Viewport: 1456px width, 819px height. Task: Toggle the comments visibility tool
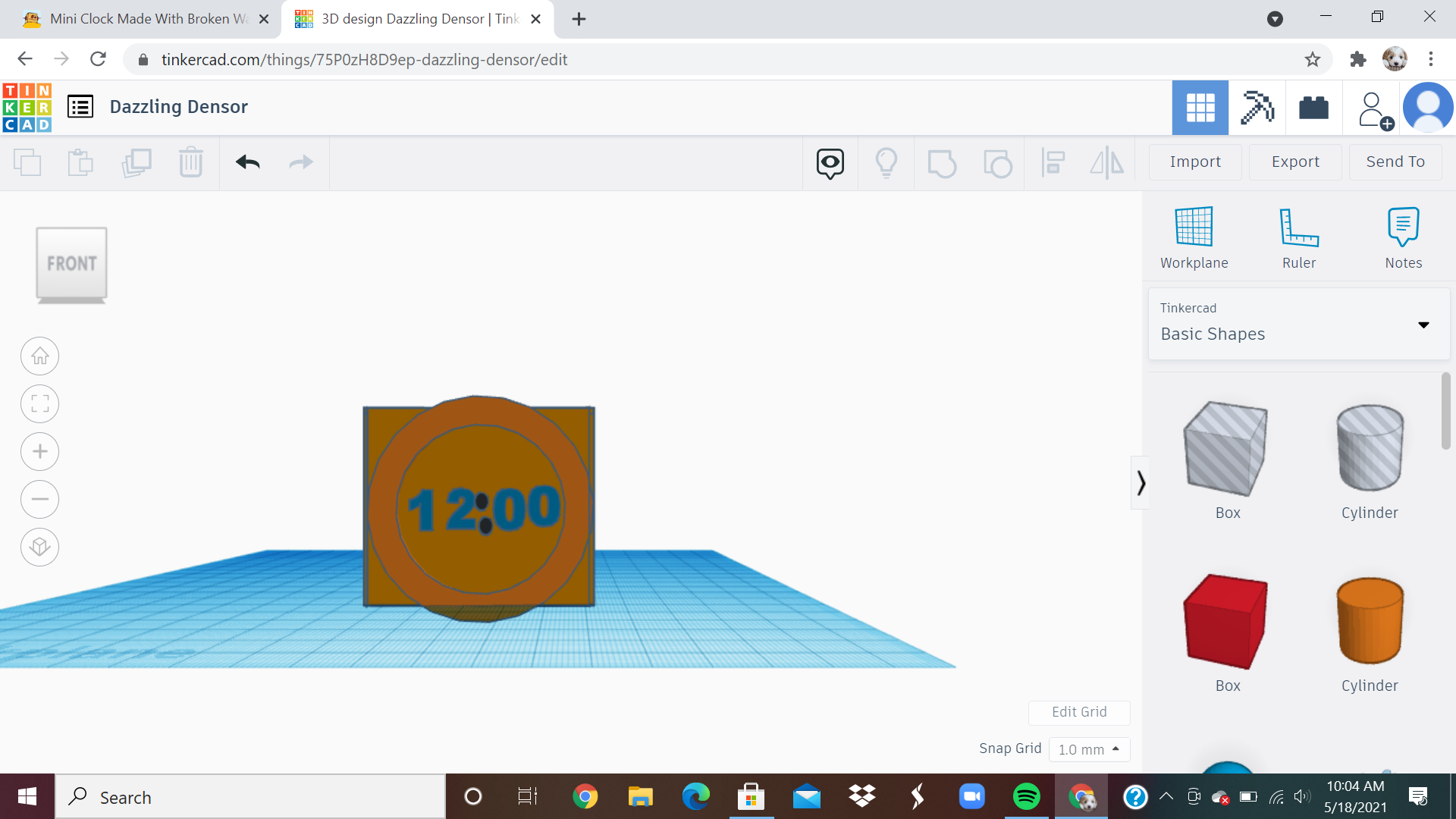(830, 162)
